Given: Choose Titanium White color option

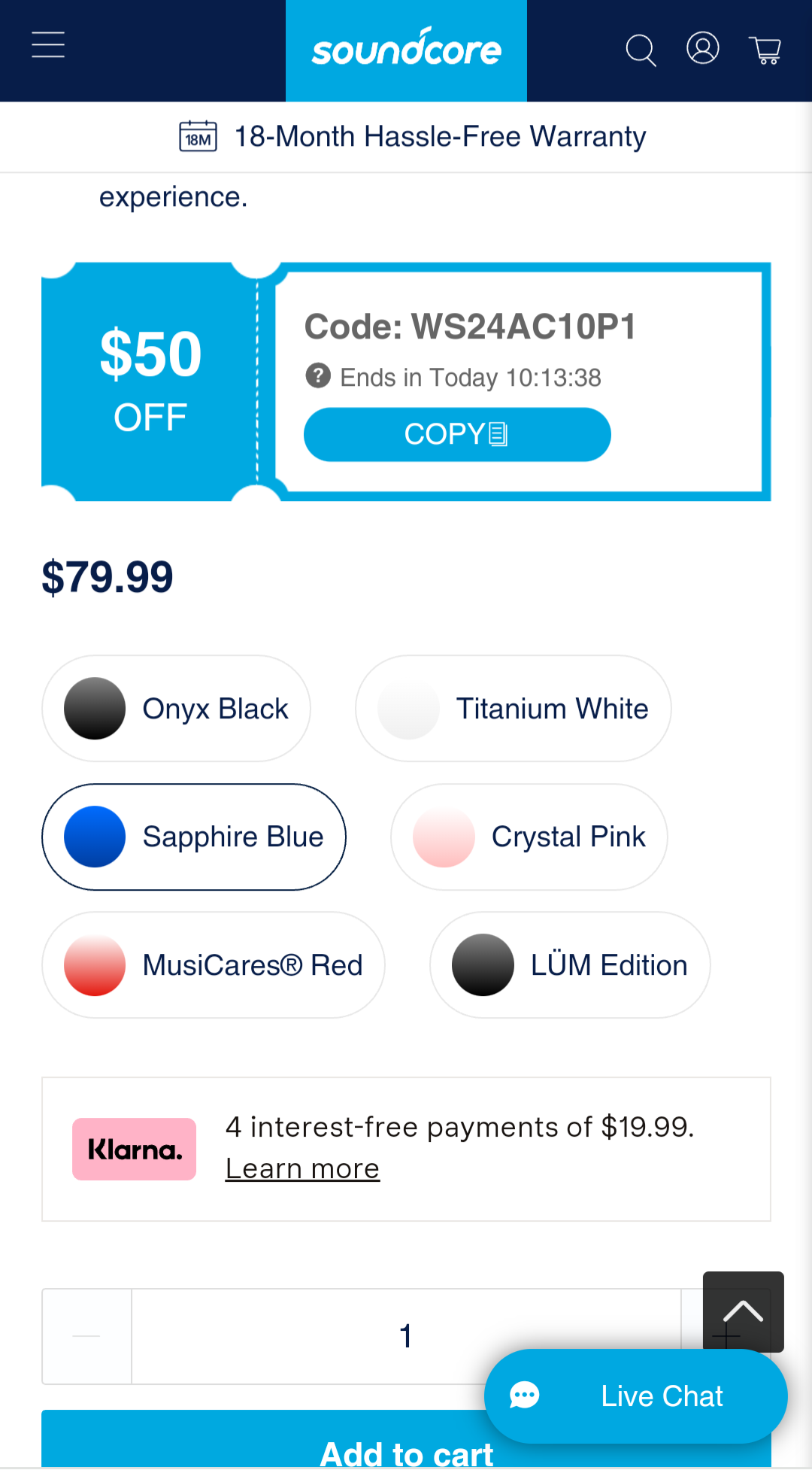Looking at the screenshot, I should pos(514,709).
